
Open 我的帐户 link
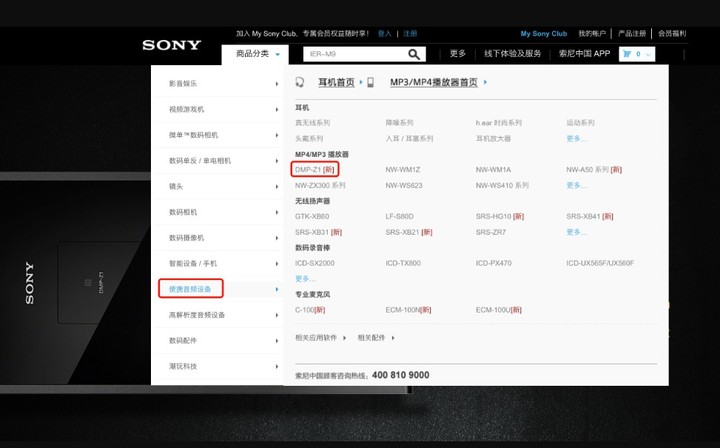coord(592,34)
